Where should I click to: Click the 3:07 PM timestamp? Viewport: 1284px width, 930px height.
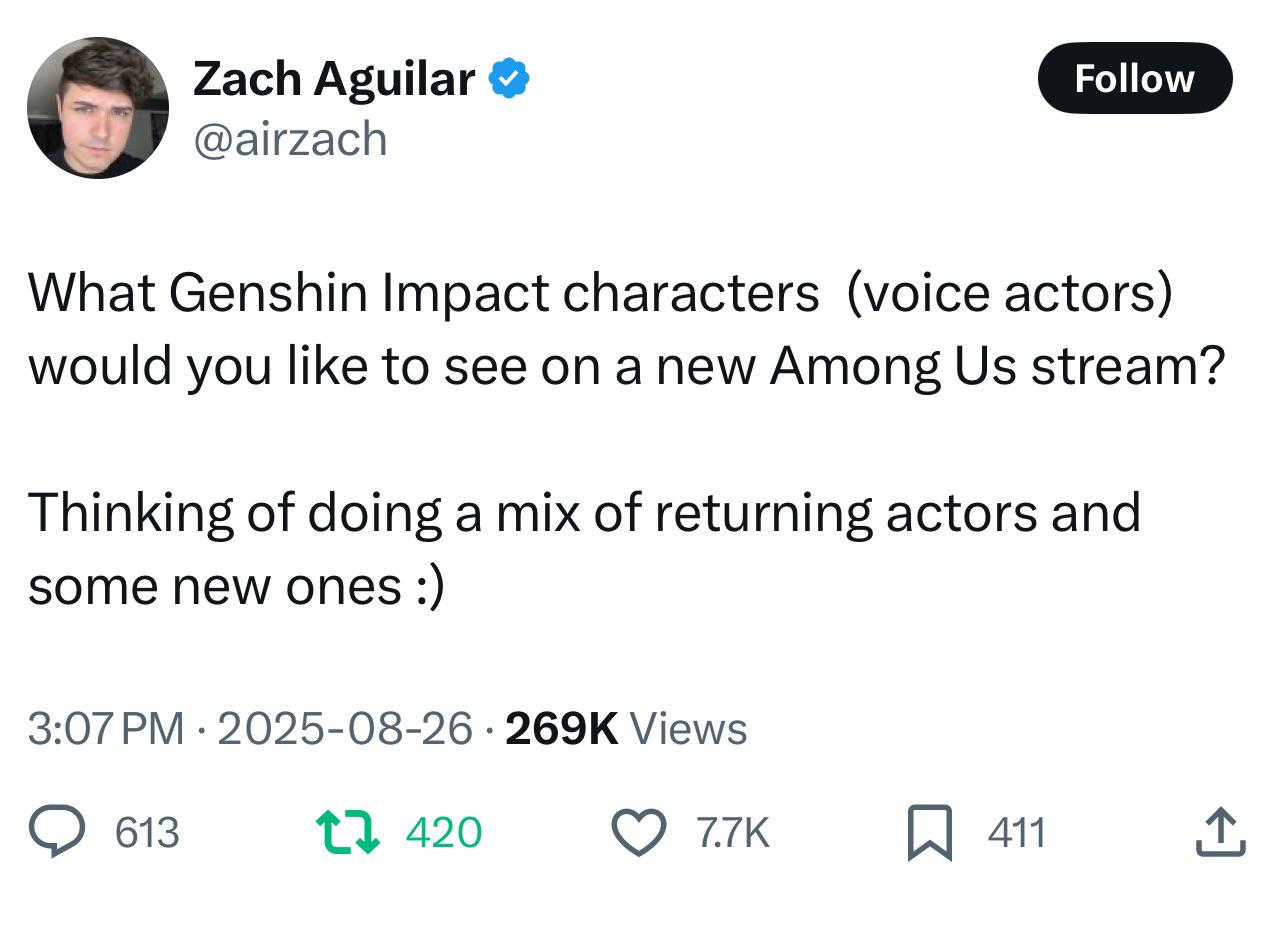coord(106,728)
